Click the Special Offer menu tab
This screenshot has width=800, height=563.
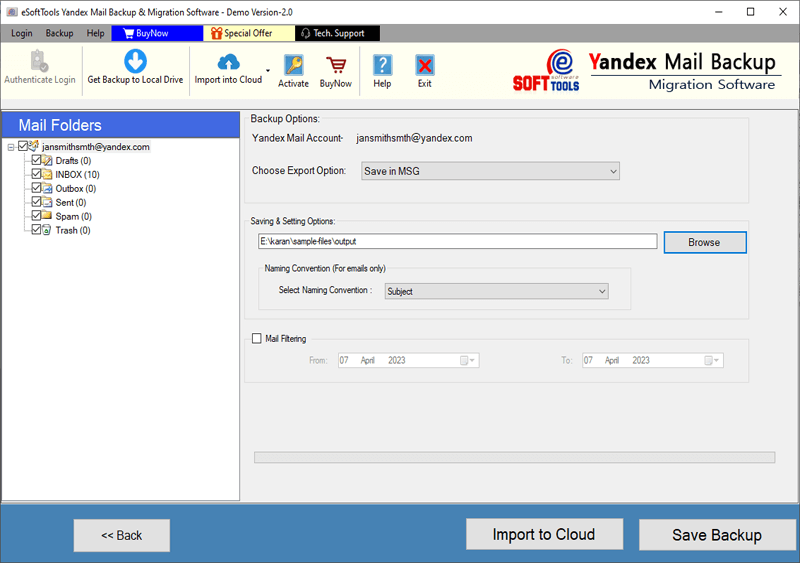point(248,33)
